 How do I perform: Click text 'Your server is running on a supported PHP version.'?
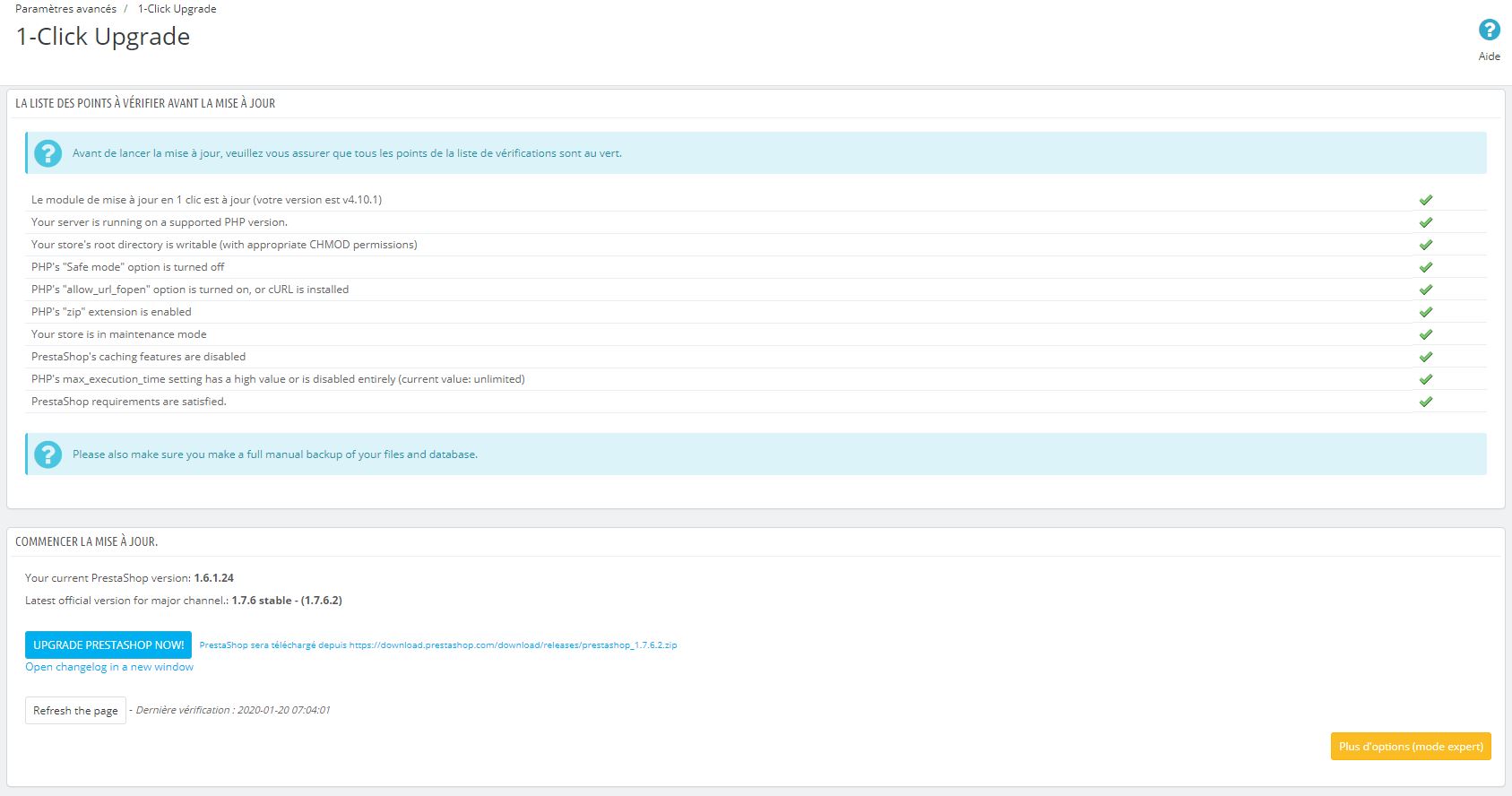coord(160,222)
